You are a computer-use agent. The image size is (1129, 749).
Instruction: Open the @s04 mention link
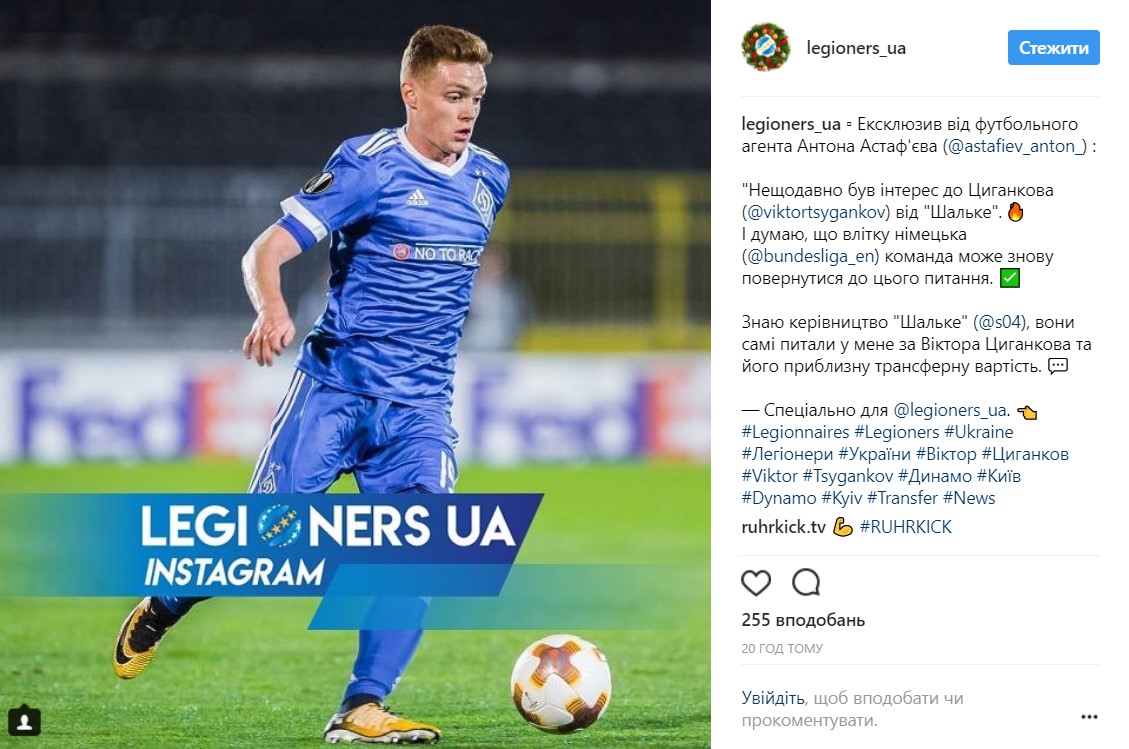point(1001,323)
